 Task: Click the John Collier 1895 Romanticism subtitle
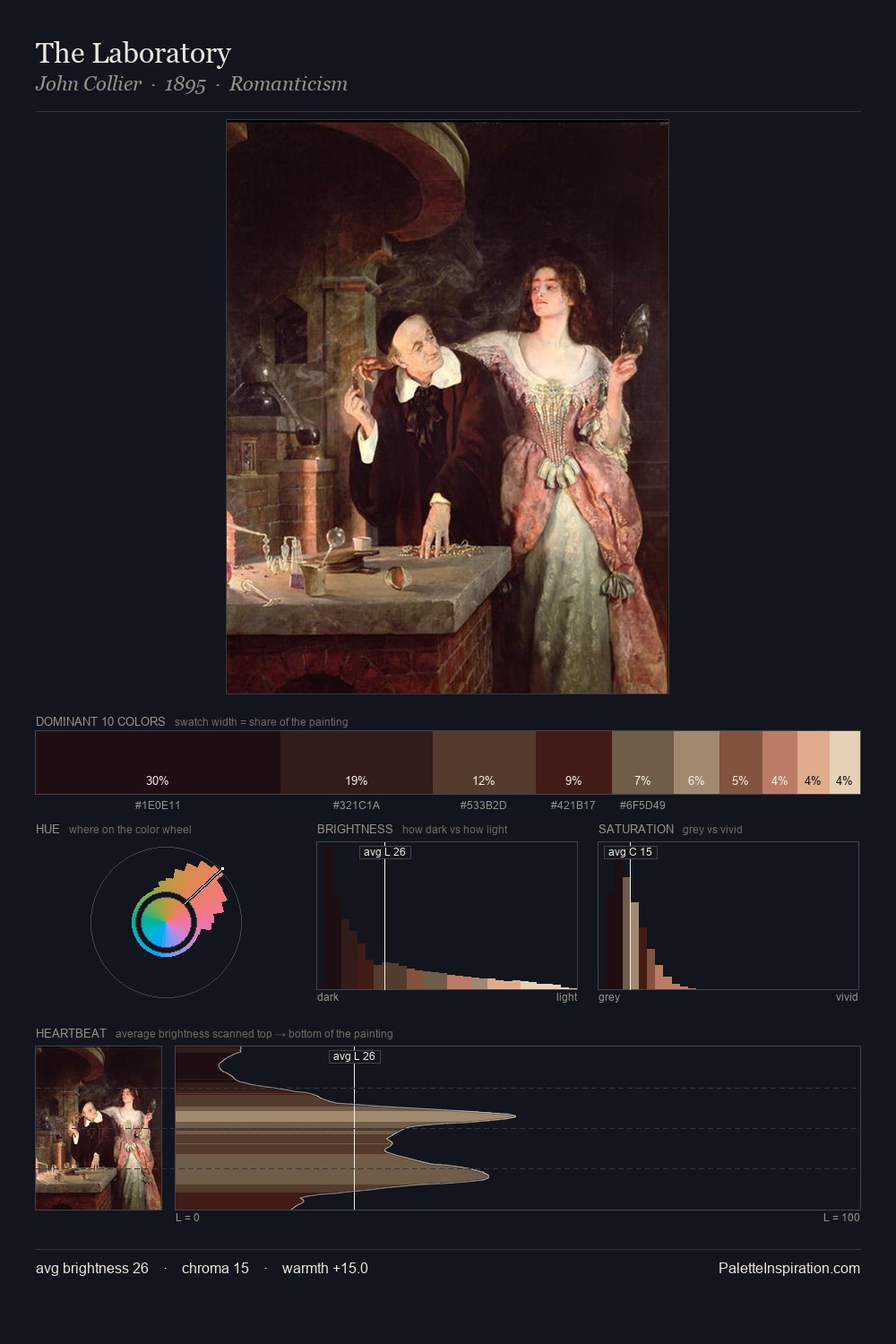click(192, 84)
